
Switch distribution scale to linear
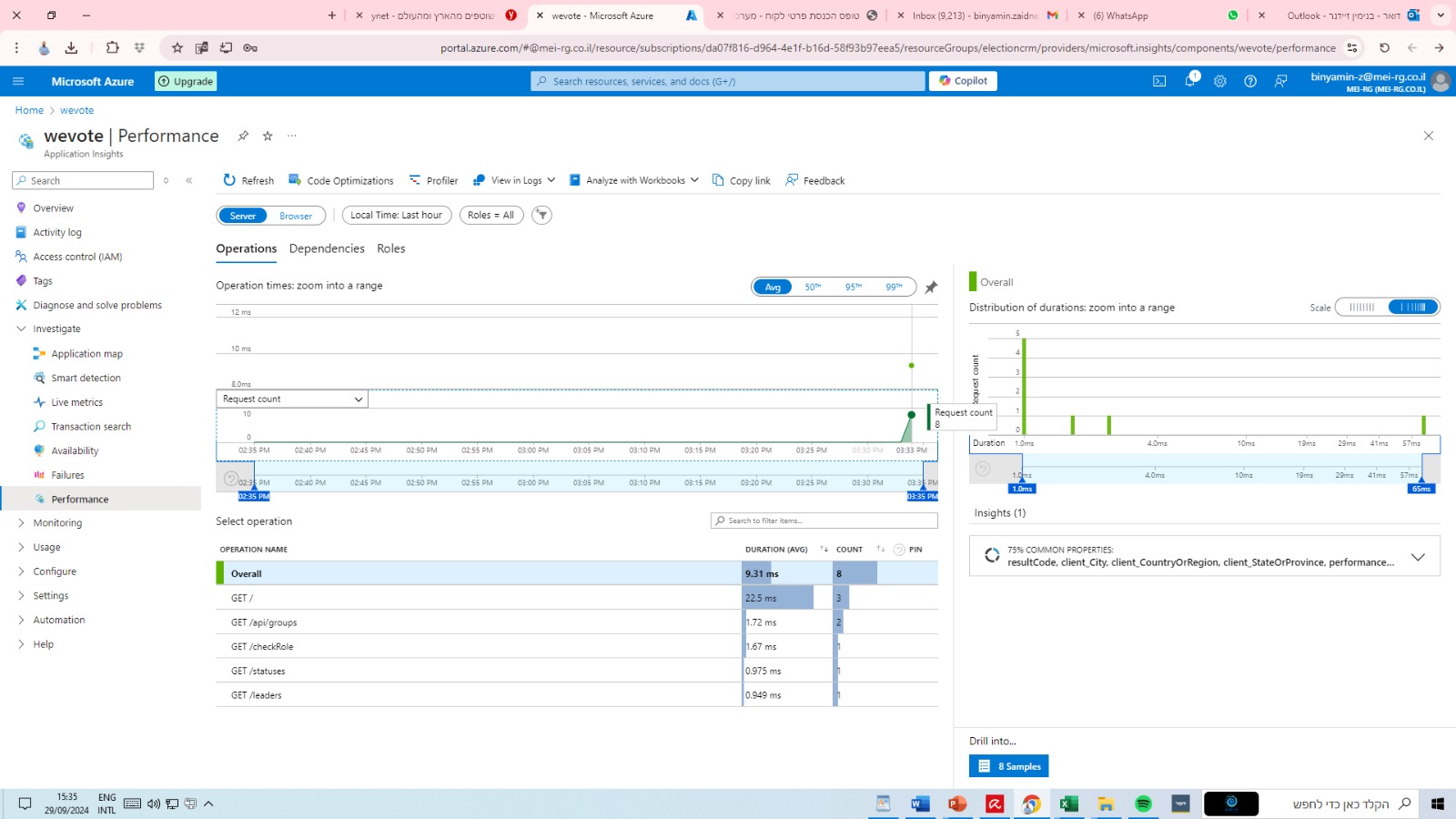(x=1361, y=308)
